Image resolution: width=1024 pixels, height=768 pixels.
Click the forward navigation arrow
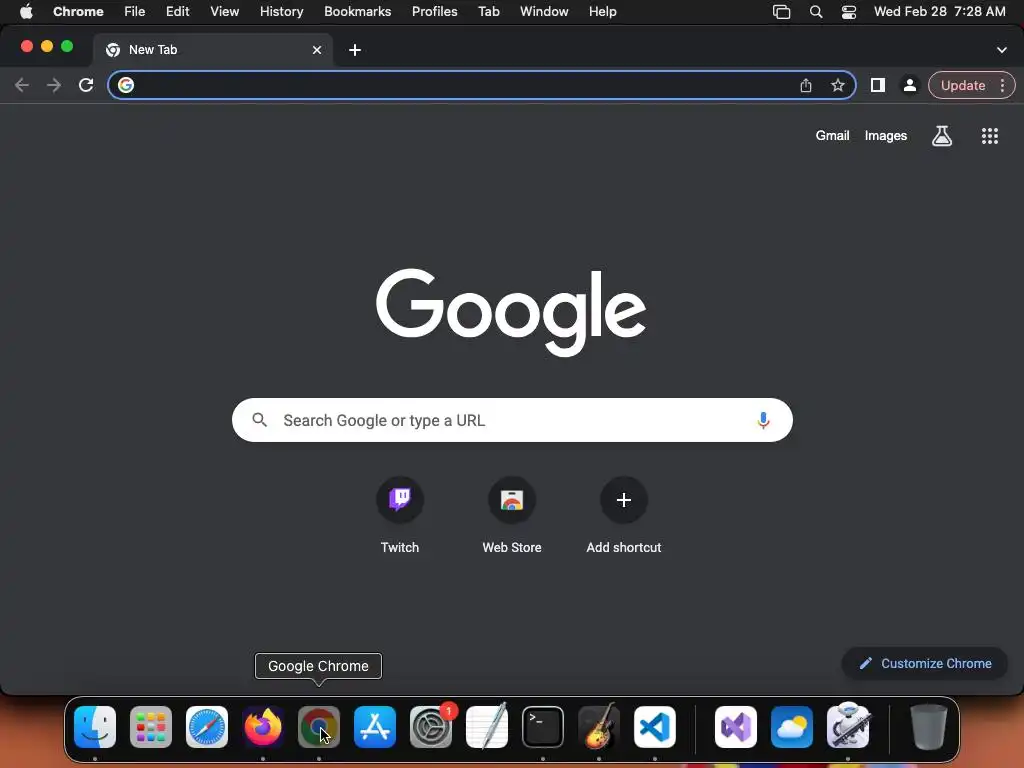(x=54, y=85)
